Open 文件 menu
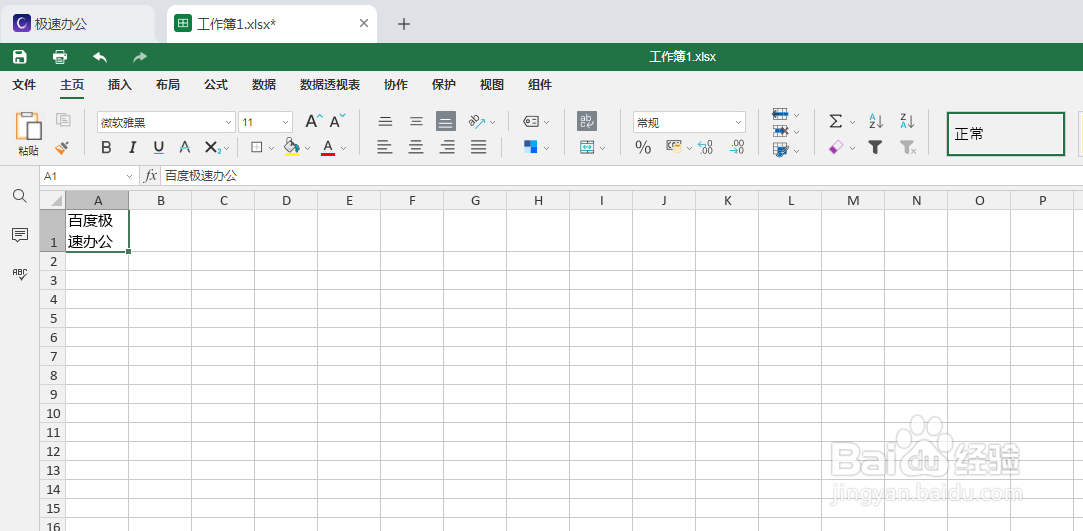Image resolution: width=1083 pixels, height=531 pixels. click(24, 85)
